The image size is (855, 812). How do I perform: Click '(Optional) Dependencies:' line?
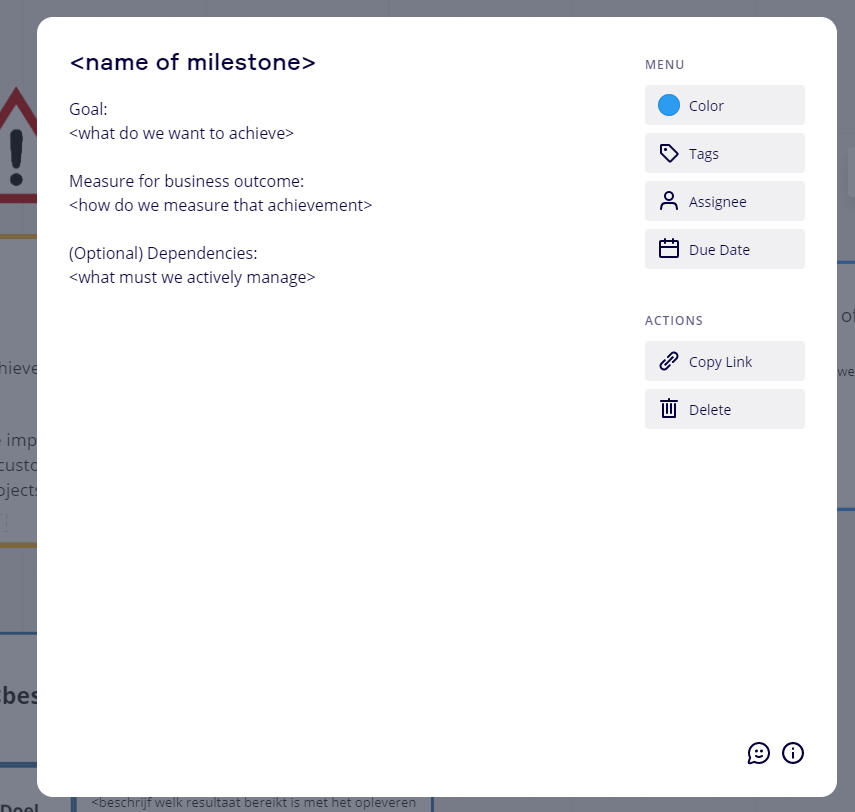[163, 253]
